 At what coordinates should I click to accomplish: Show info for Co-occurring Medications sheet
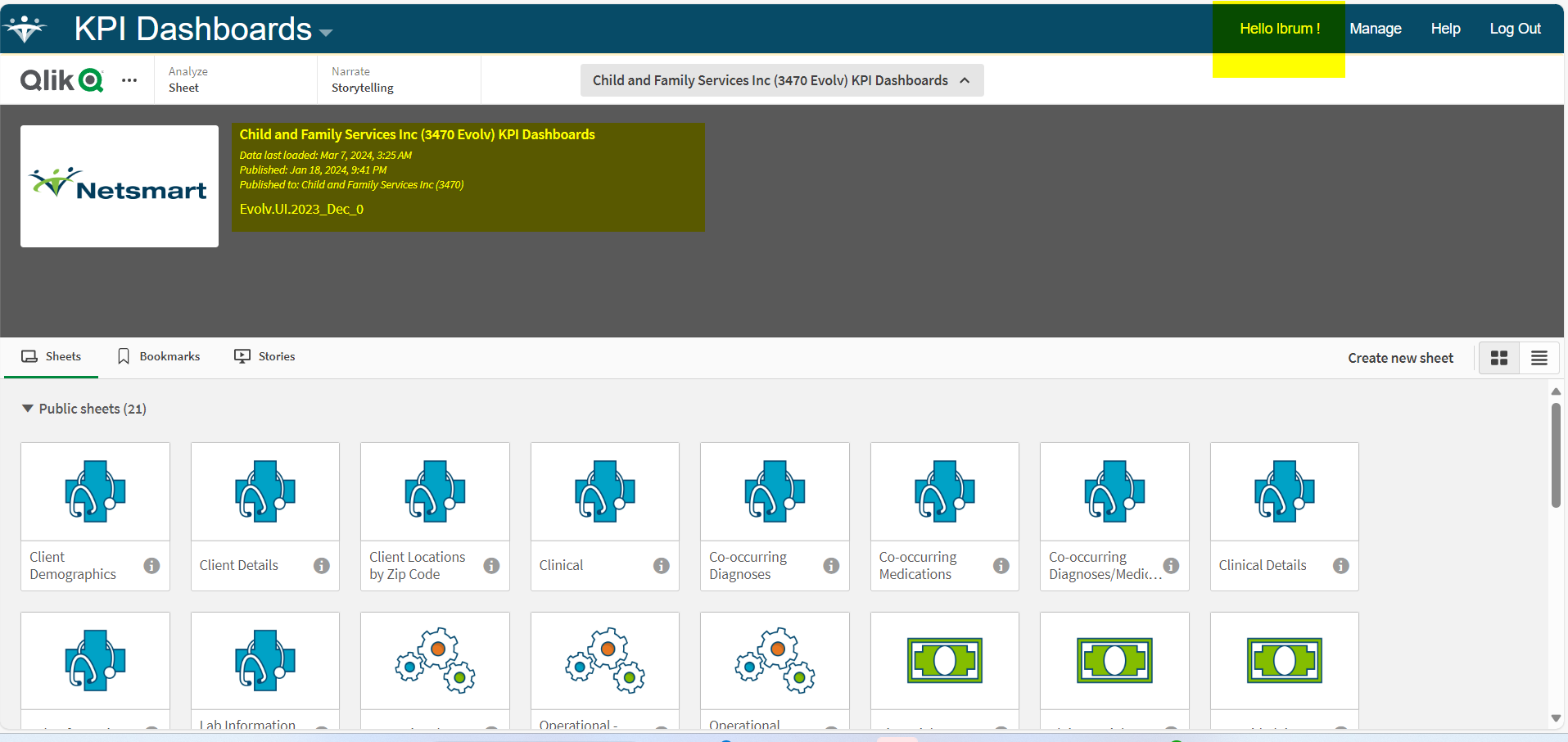click(x=1001, y=565)
